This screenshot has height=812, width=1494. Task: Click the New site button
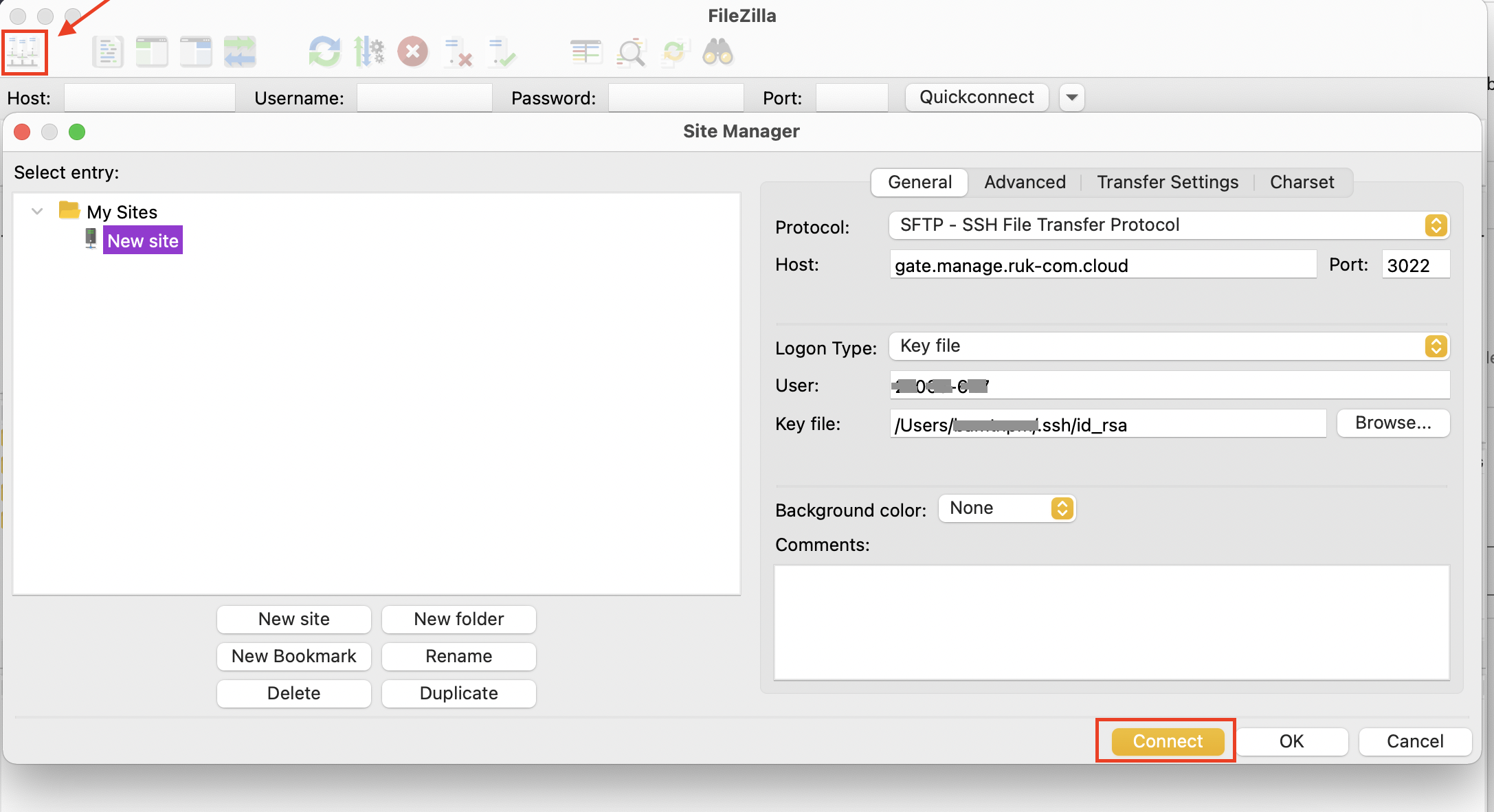pos(294,619)
